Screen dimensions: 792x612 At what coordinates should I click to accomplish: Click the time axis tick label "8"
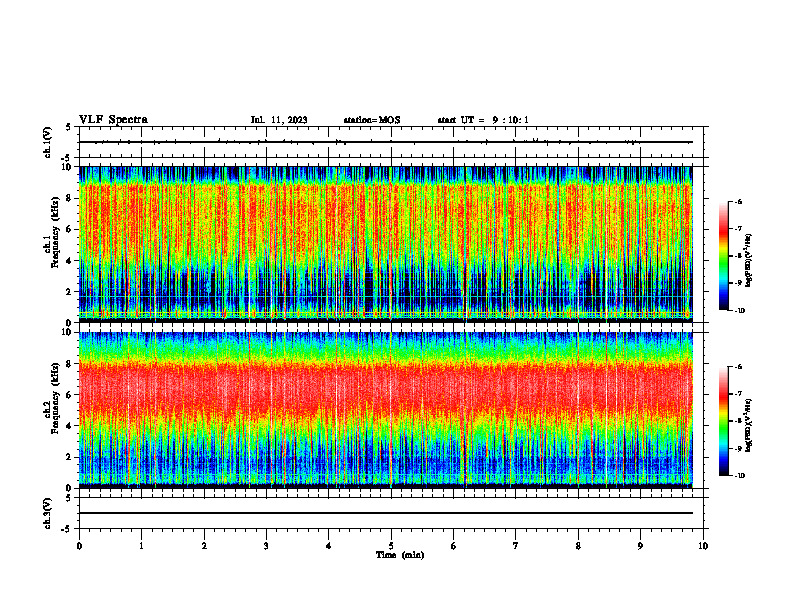pos(578,546)
